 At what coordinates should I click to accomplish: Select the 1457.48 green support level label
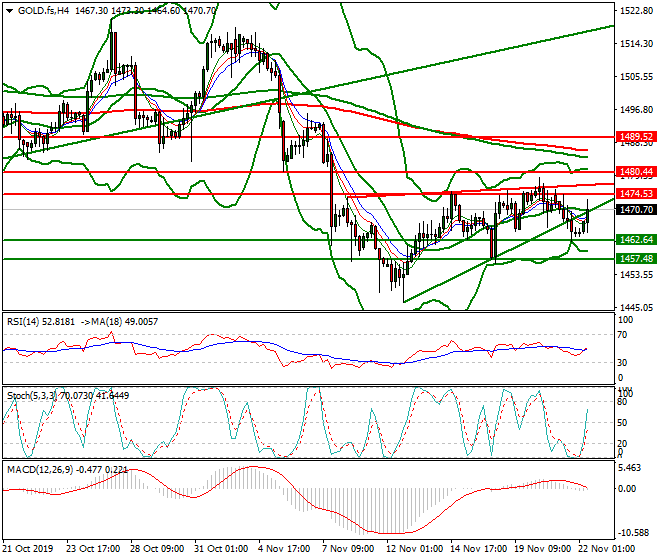click(636, 259)
